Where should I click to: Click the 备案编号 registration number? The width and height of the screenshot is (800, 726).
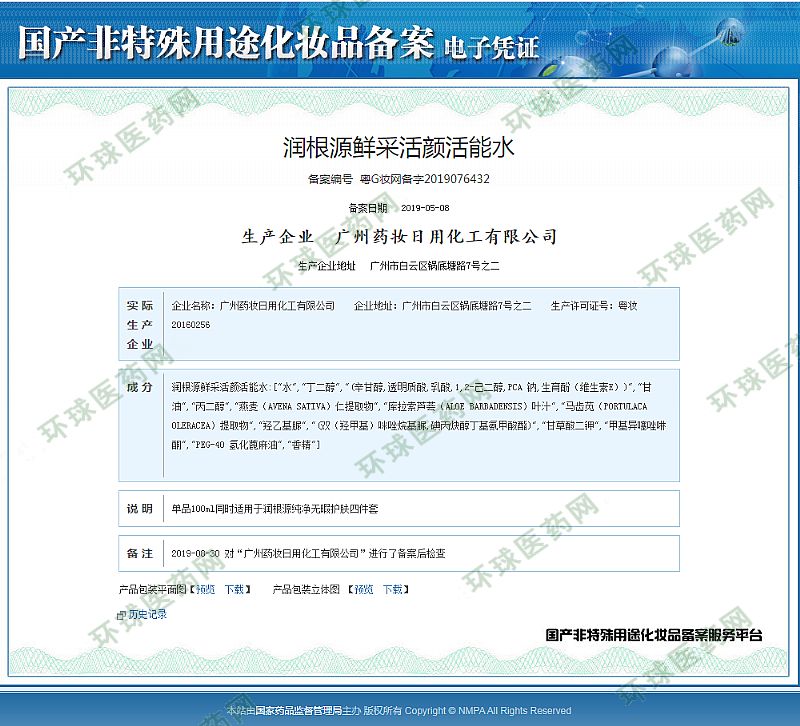399,179
